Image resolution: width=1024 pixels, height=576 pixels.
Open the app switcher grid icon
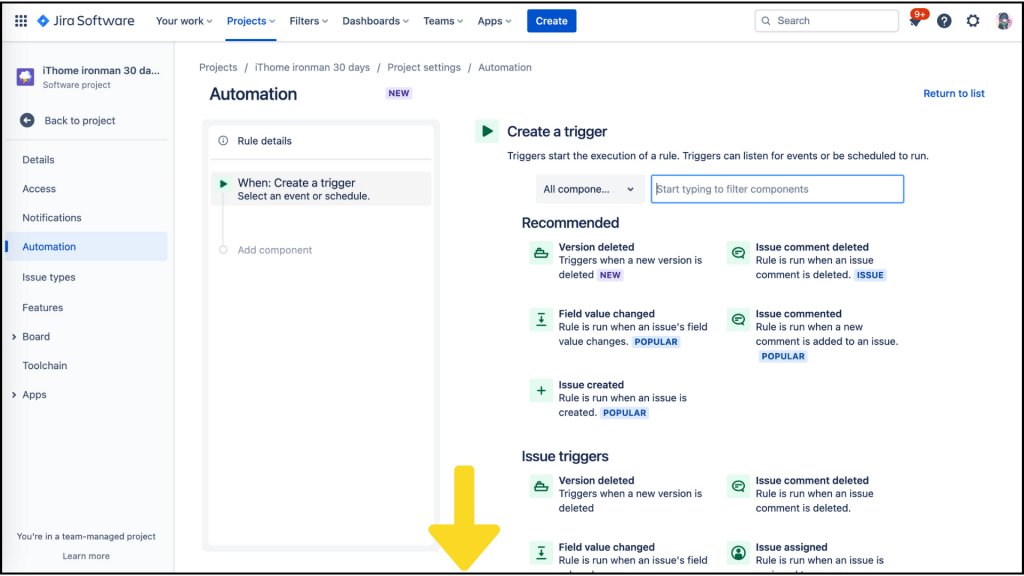tap(21, 21)
